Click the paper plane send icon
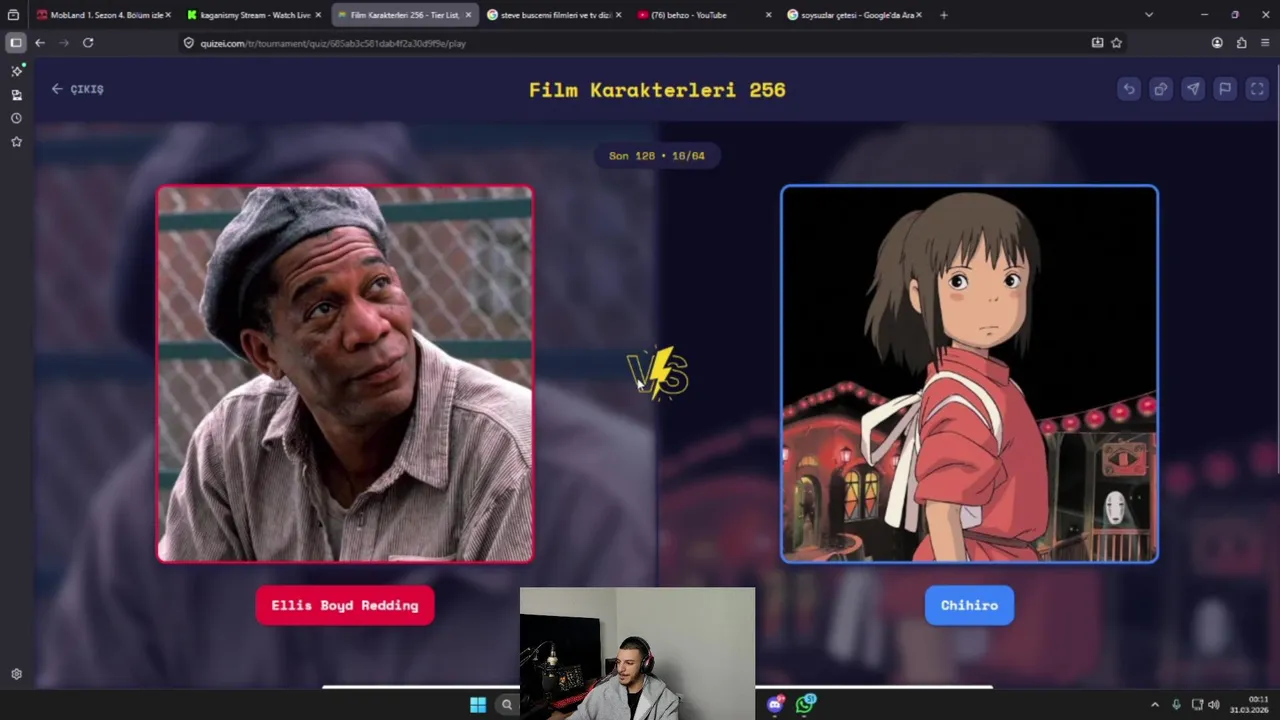This screenshot has height=720, width=1280. [1193, 89]
